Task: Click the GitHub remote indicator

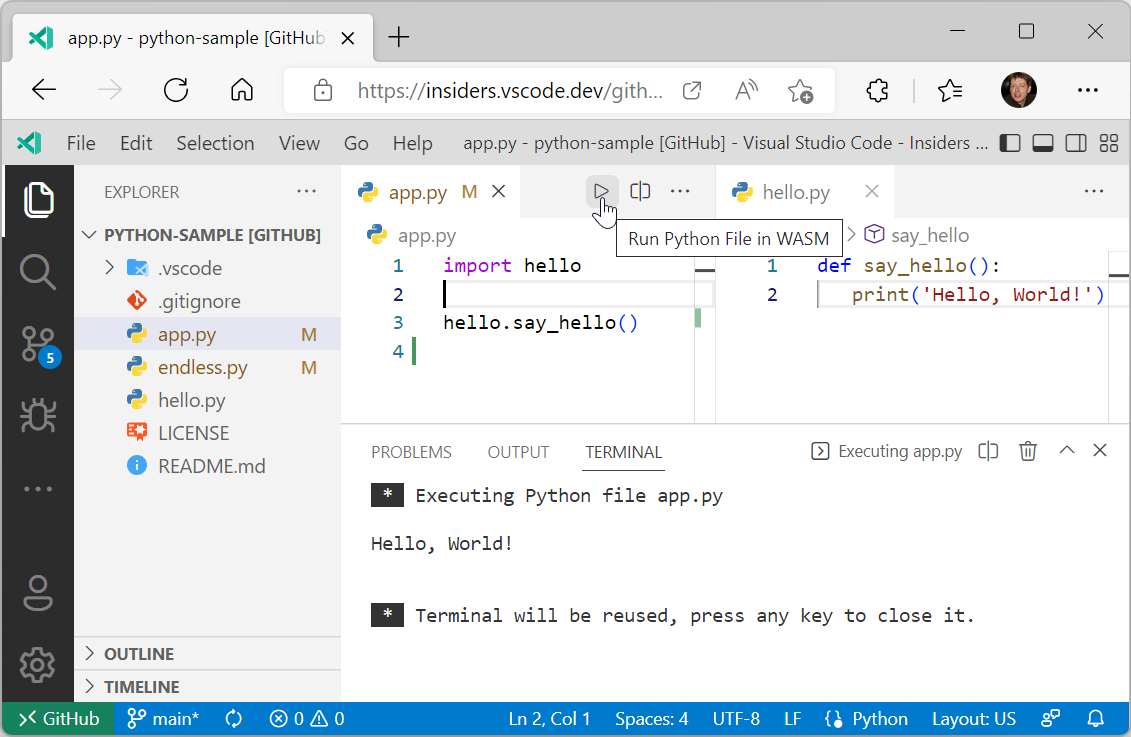Action: (56, 718)
